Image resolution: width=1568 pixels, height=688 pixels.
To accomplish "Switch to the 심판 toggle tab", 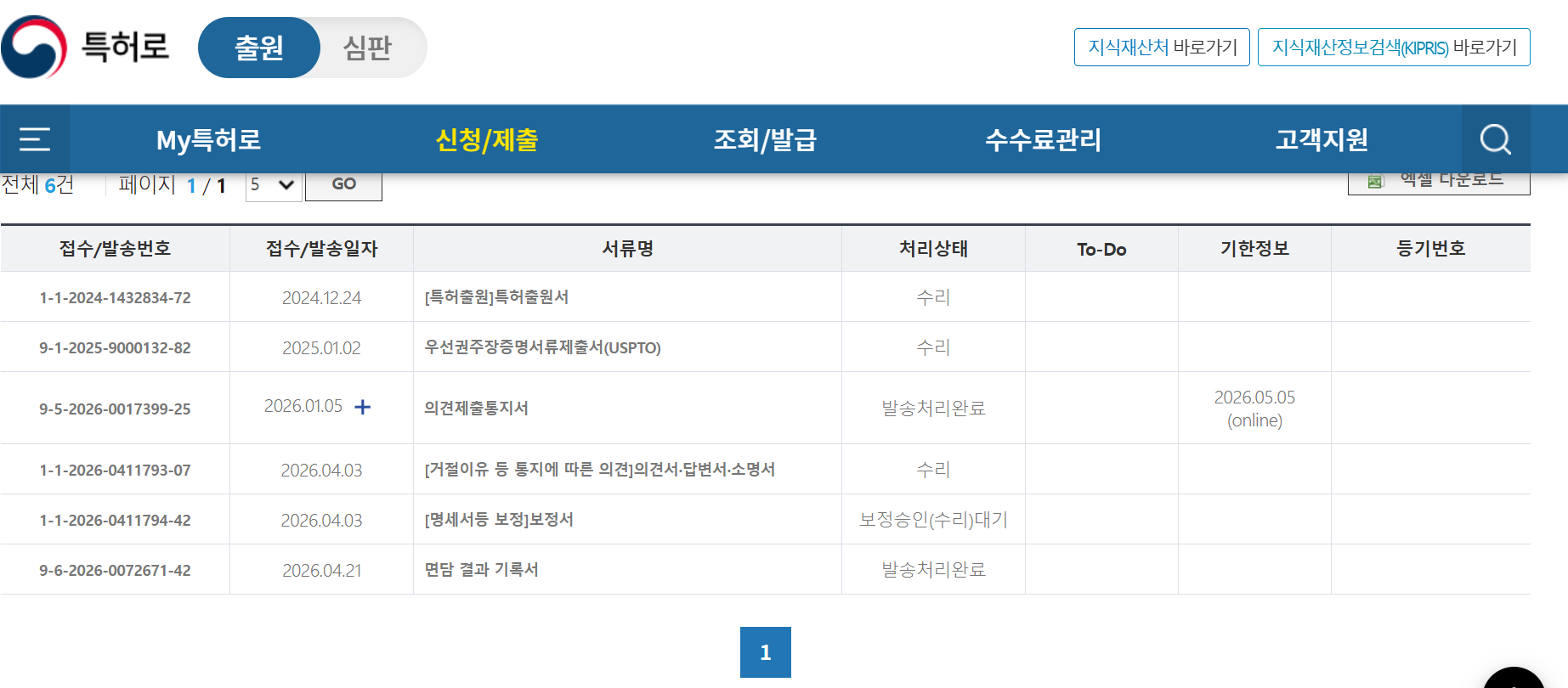I will (368, 48).
